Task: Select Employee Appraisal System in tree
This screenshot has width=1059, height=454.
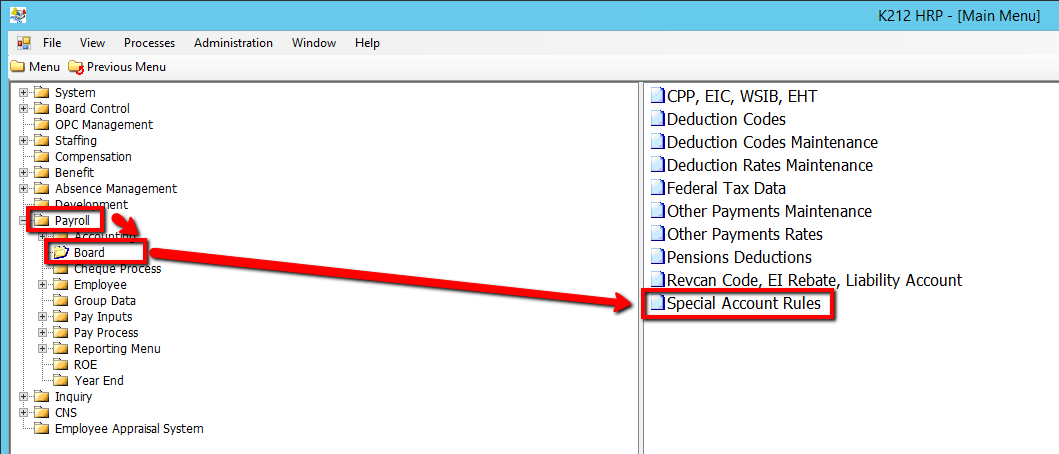Action: pyautogui.click(x=128, y=429)
